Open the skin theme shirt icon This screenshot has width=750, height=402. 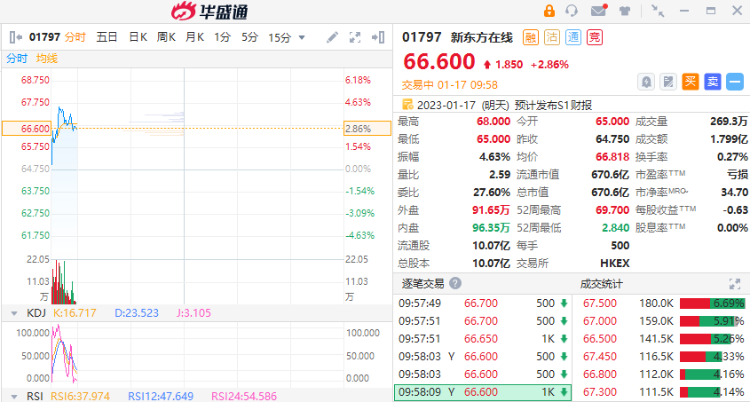pos(625,11)
